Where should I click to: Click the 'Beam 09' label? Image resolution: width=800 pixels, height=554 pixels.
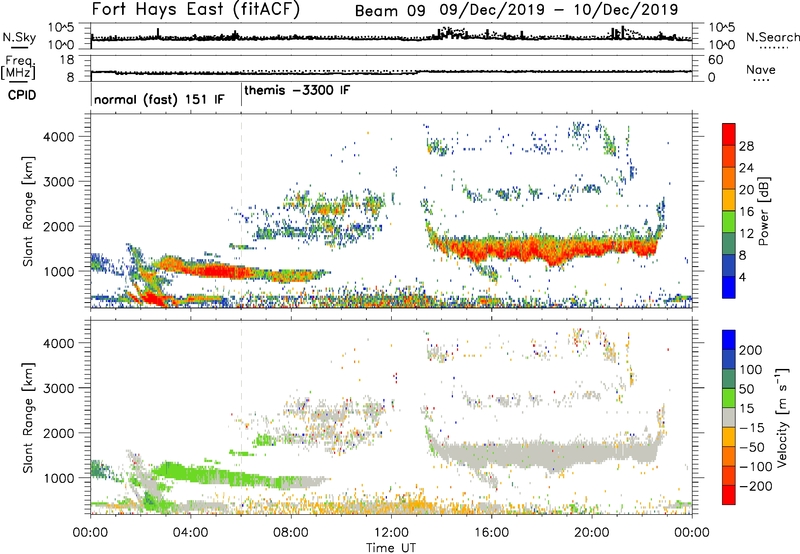[390, 11]
